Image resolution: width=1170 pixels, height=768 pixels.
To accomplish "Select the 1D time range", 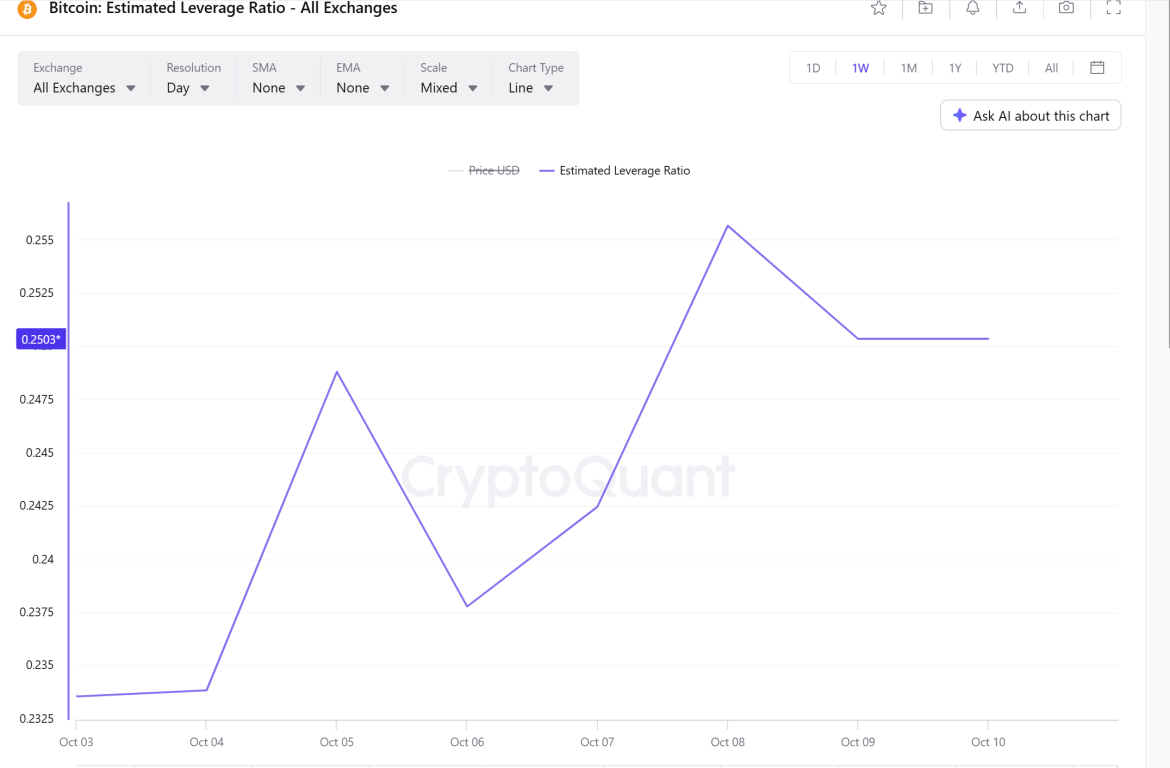I will tap(813, 68).
